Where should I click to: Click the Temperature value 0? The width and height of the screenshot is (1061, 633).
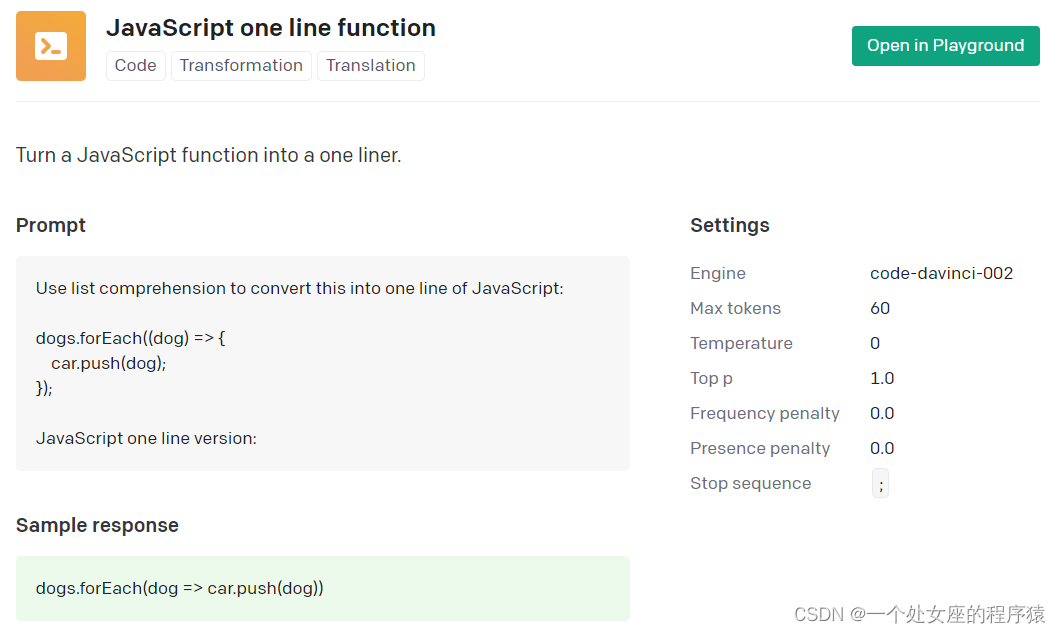(x=875, y=344)
